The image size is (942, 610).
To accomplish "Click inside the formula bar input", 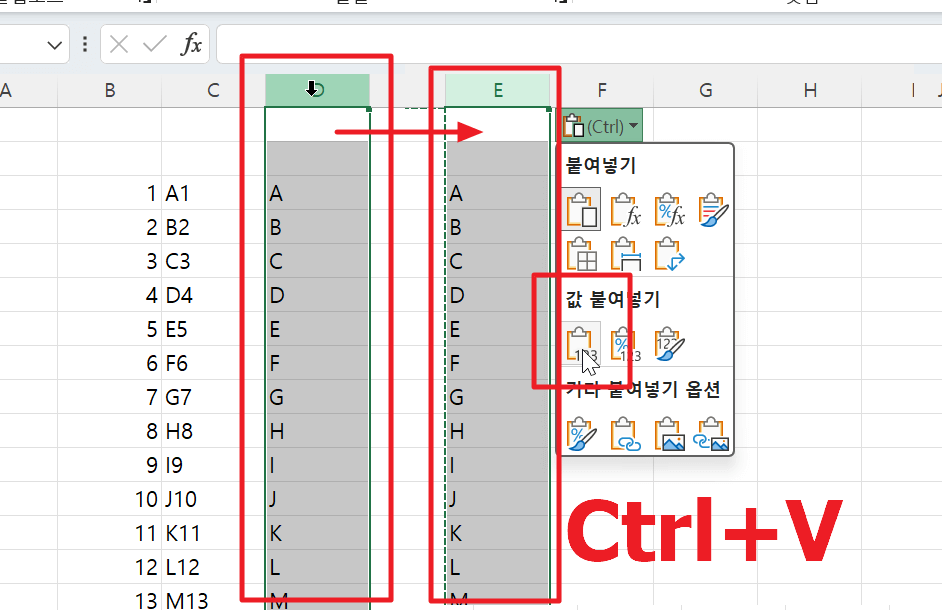I will 579,44.
